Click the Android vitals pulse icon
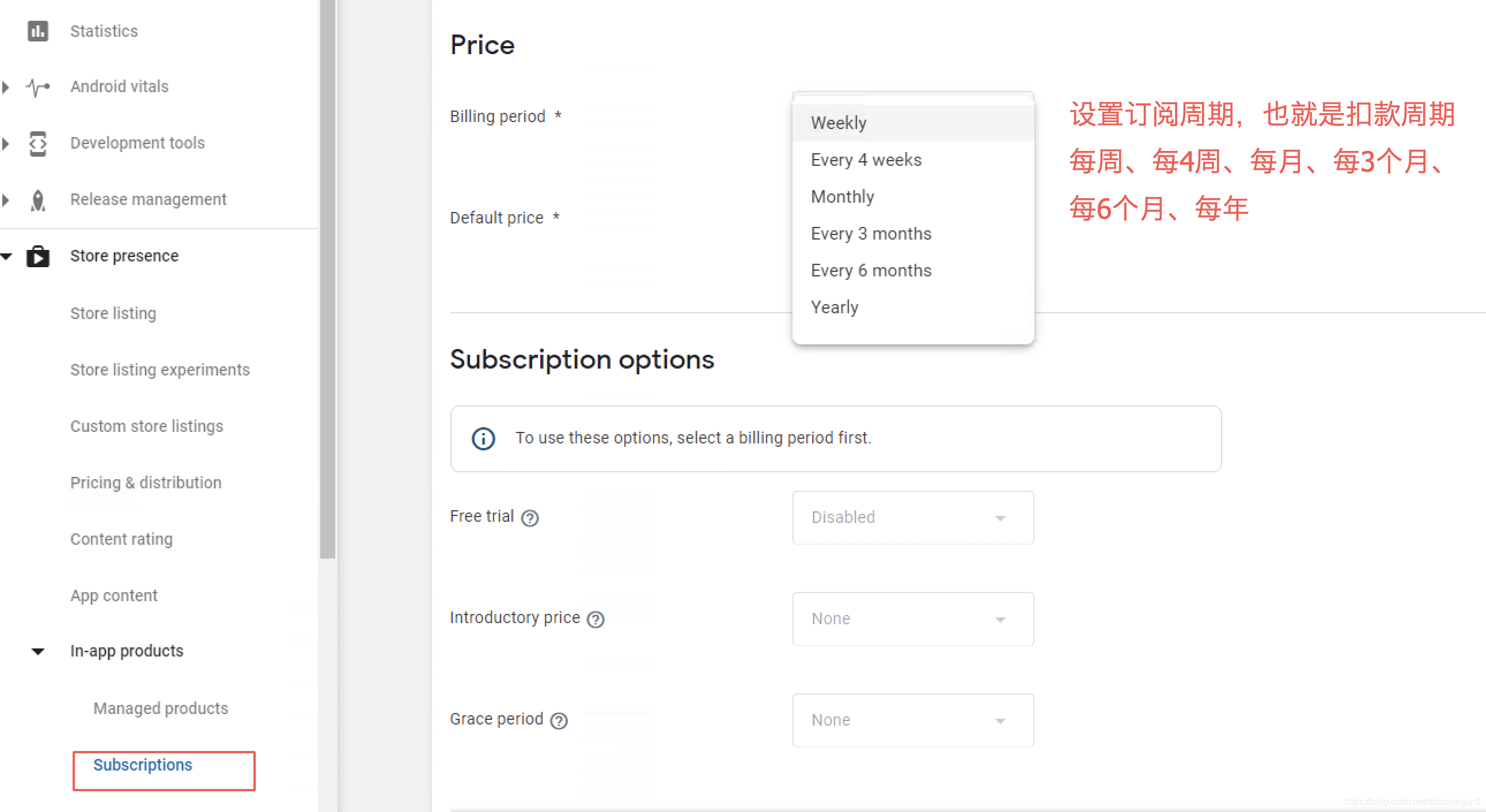The image size is (1486, 812). point(38,87)
